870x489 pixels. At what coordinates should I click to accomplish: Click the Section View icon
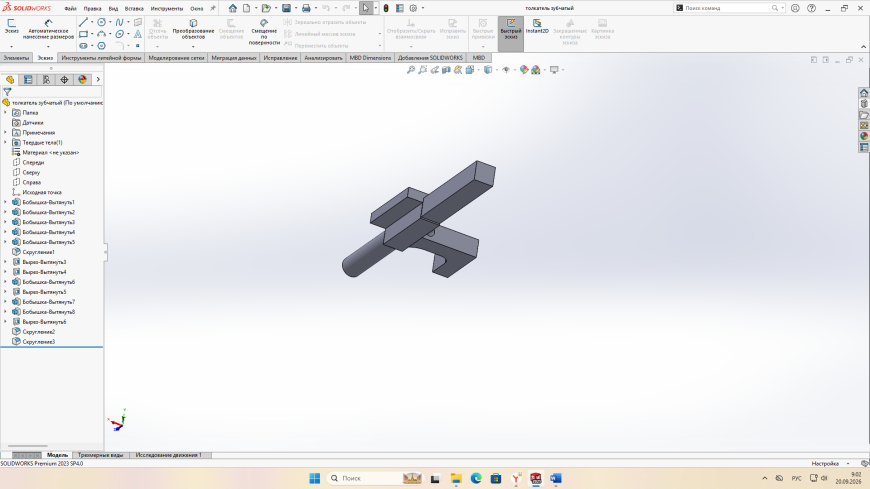(447, 70)
